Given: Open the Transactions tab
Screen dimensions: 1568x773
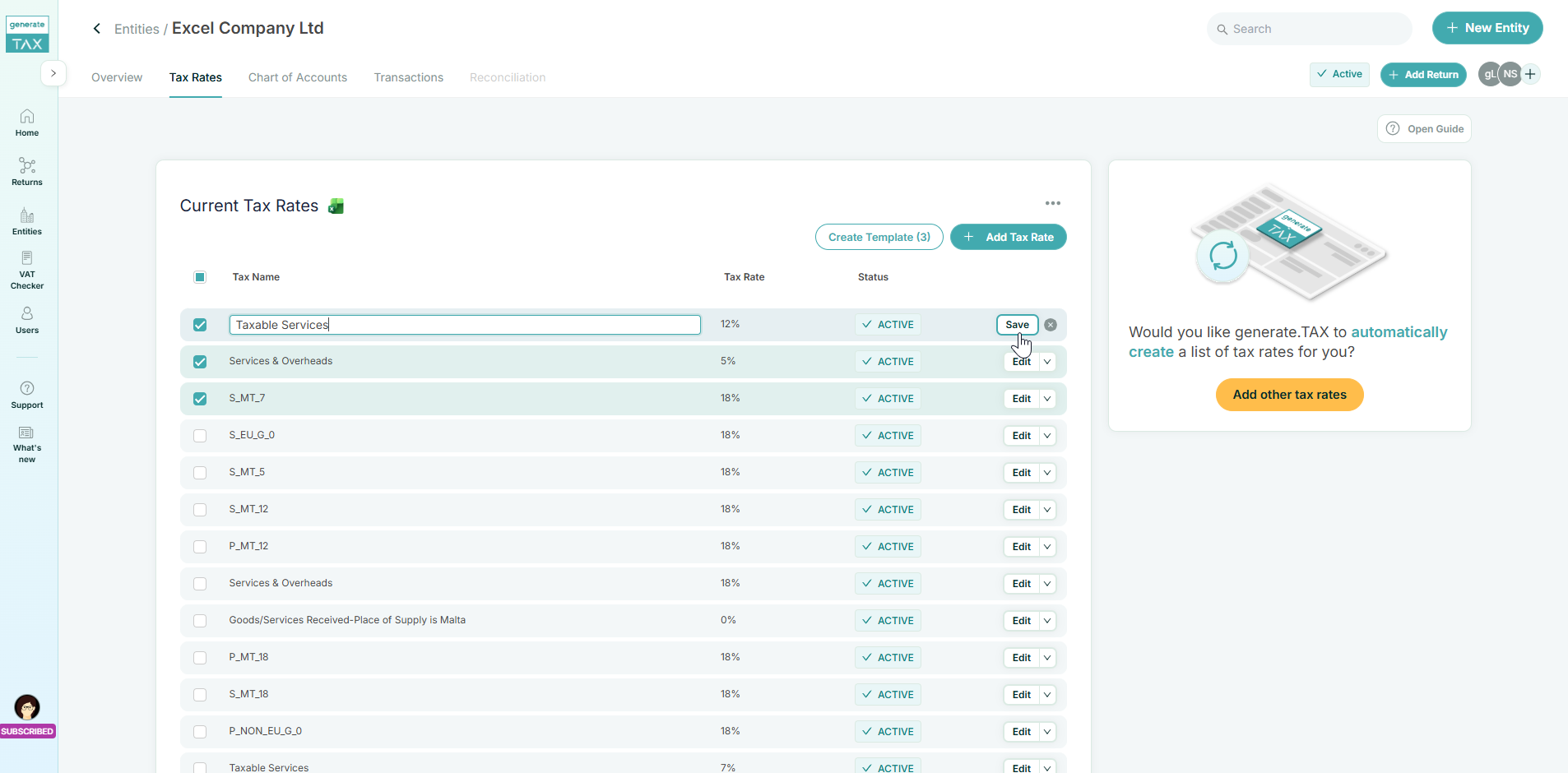Looking at the screenshot, I should 408,77.
